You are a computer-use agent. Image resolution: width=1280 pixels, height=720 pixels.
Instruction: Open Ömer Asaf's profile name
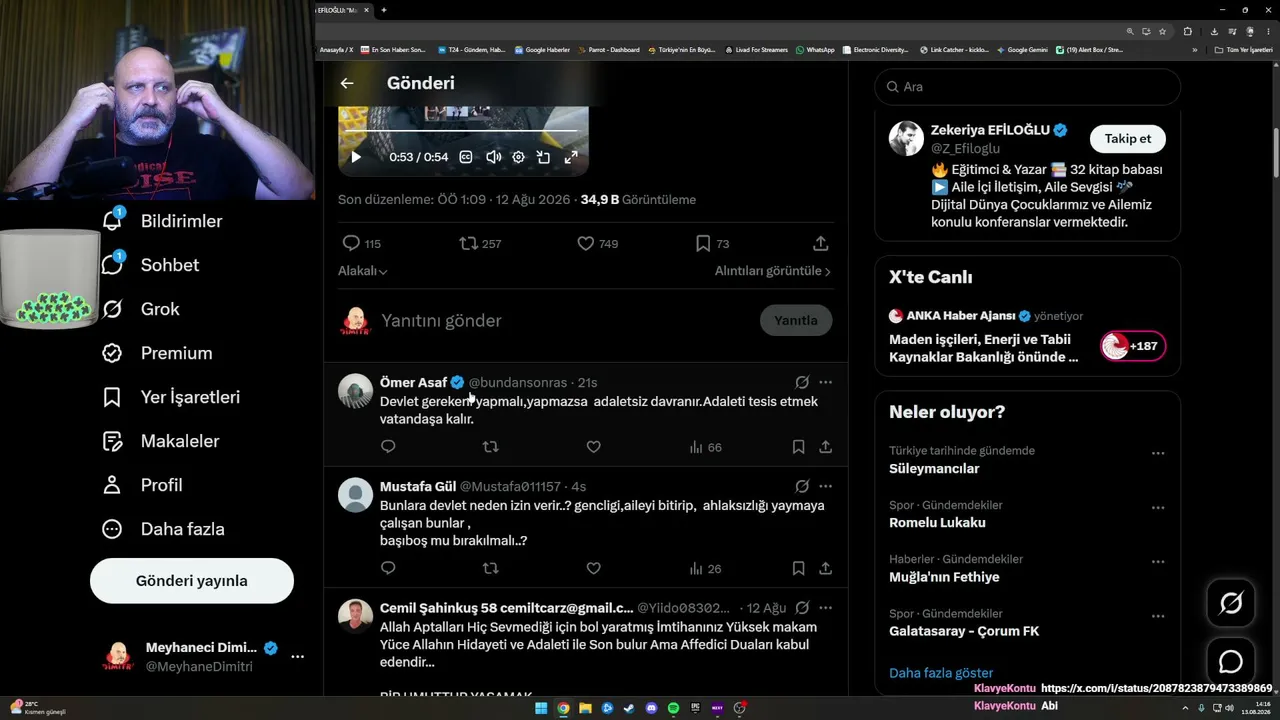pyautogui.click(x=413, y=382)
